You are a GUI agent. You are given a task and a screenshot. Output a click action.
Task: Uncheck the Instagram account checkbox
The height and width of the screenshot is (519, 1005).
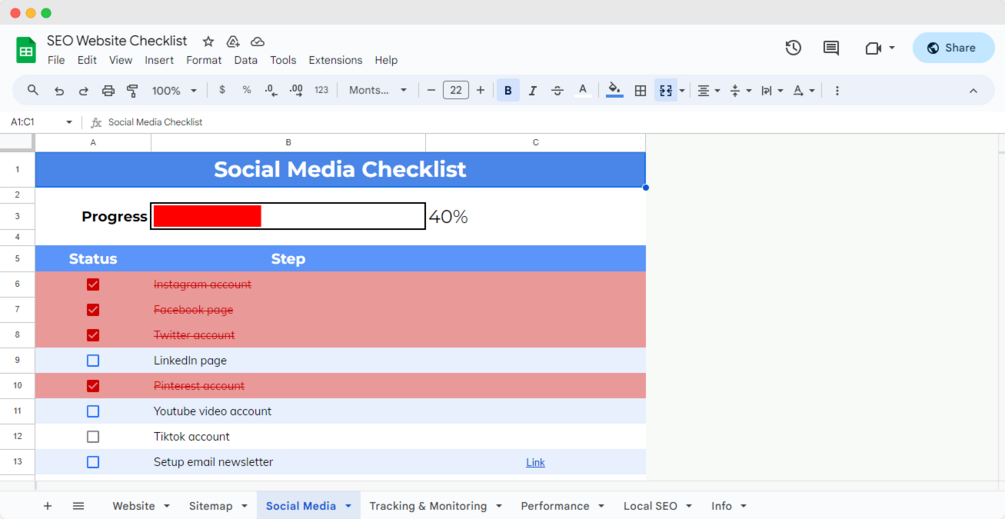tap(93, 284)
